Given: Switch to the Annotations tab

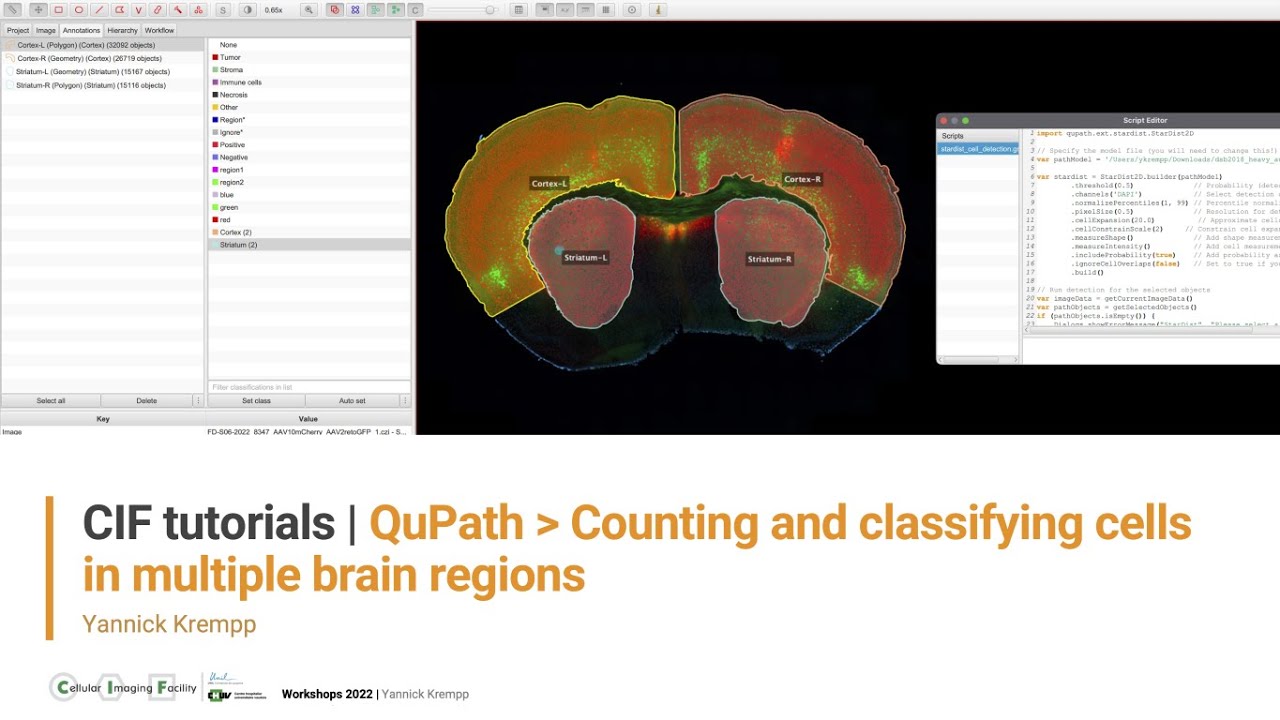Looking at the screenshot, I should click(82, 30).
